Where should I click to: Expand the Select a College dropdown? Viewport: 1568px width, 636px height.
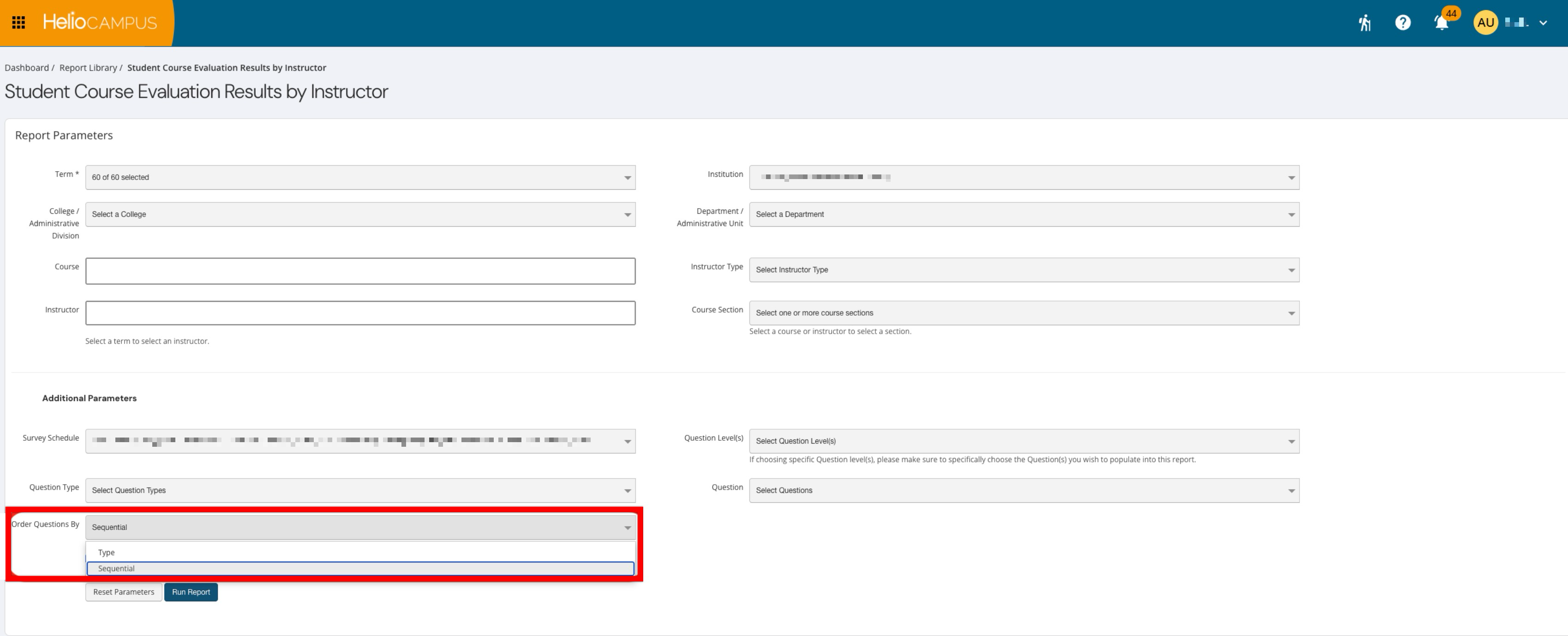[360, 214]
